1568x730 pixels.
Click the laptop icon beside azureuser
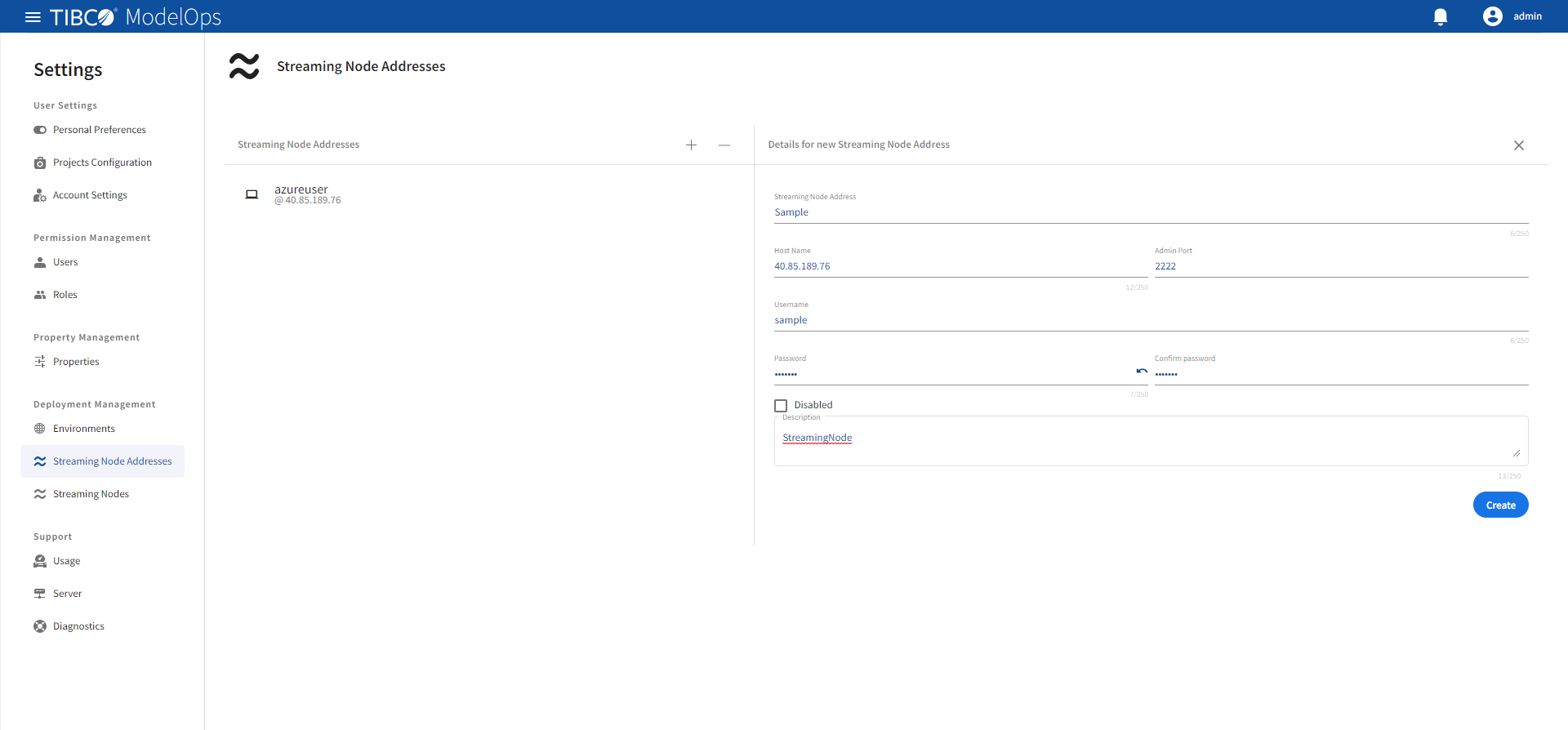pos(252,194)
